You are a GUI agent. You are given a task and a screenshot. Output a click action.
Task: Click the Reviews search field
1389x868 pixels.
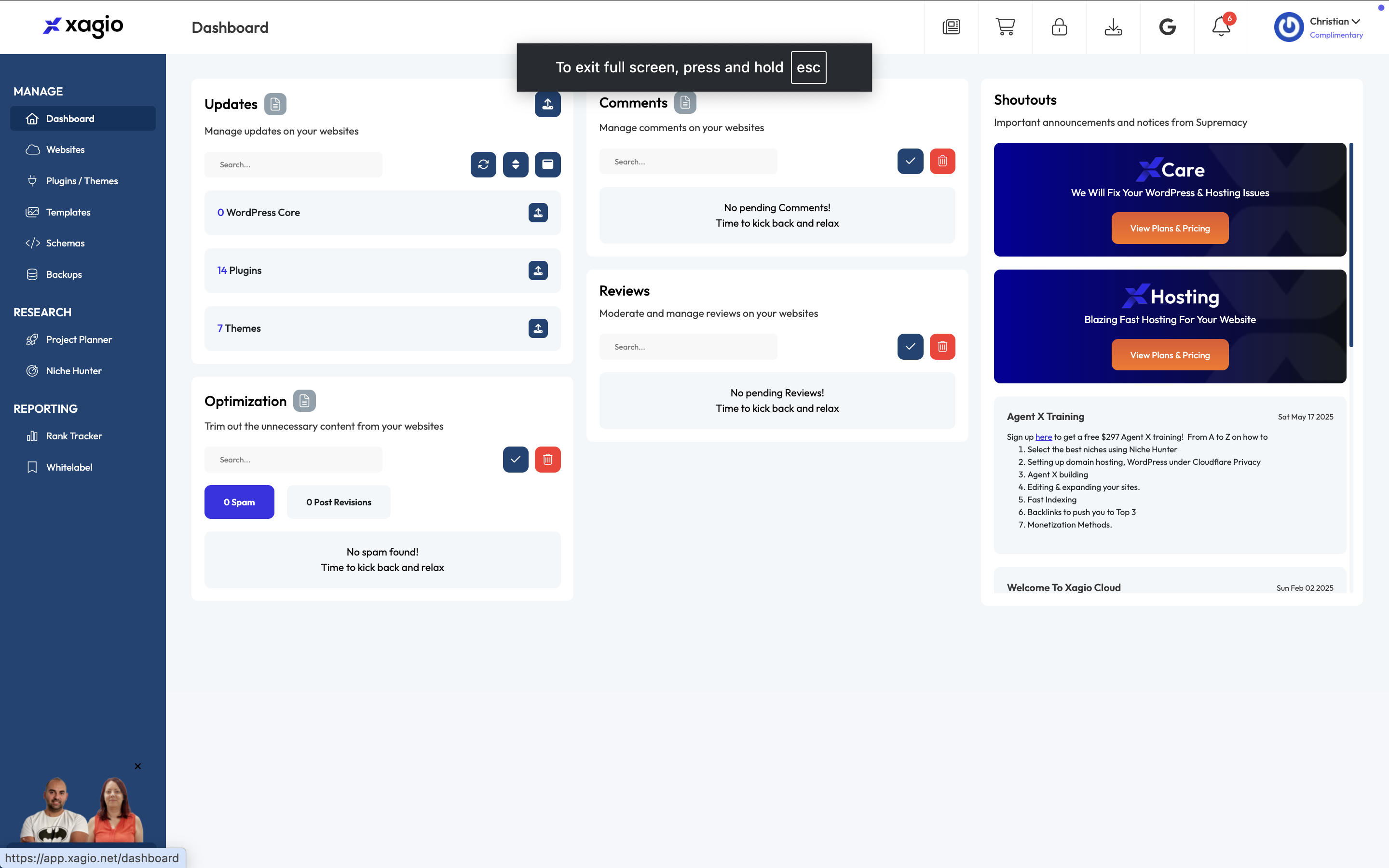pyautogui.click(x=688, y=347)
